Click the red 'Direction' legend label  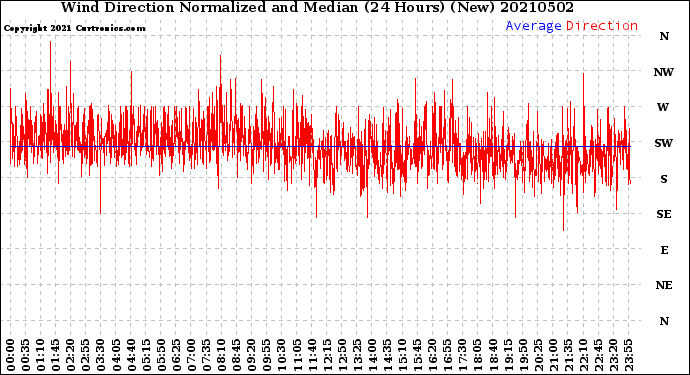click(602, 26)
